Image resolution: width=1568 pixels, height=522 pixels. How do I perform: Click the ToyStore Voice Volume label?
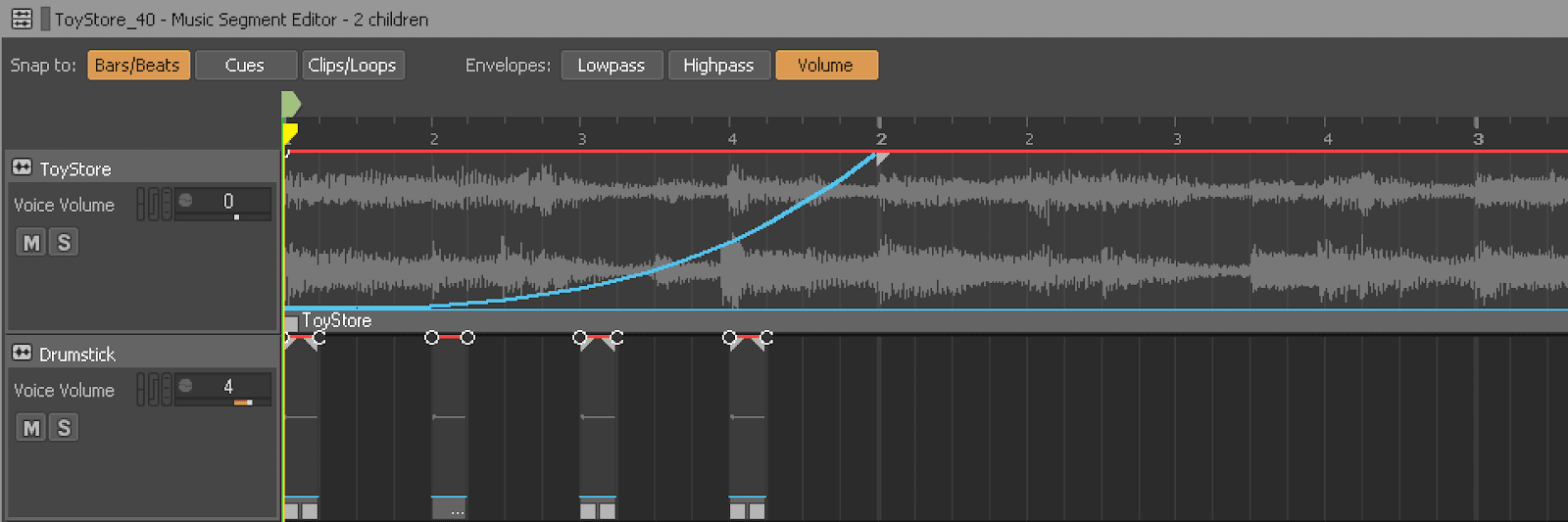(x=64, y=205)
